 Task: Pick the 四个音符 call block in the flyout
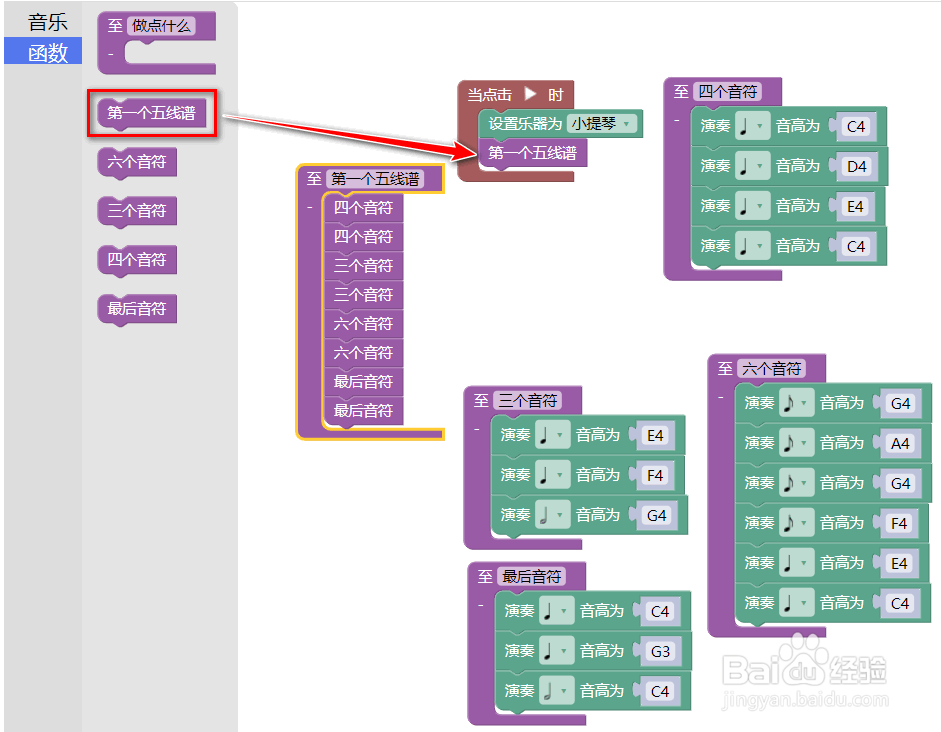point(137,260)
